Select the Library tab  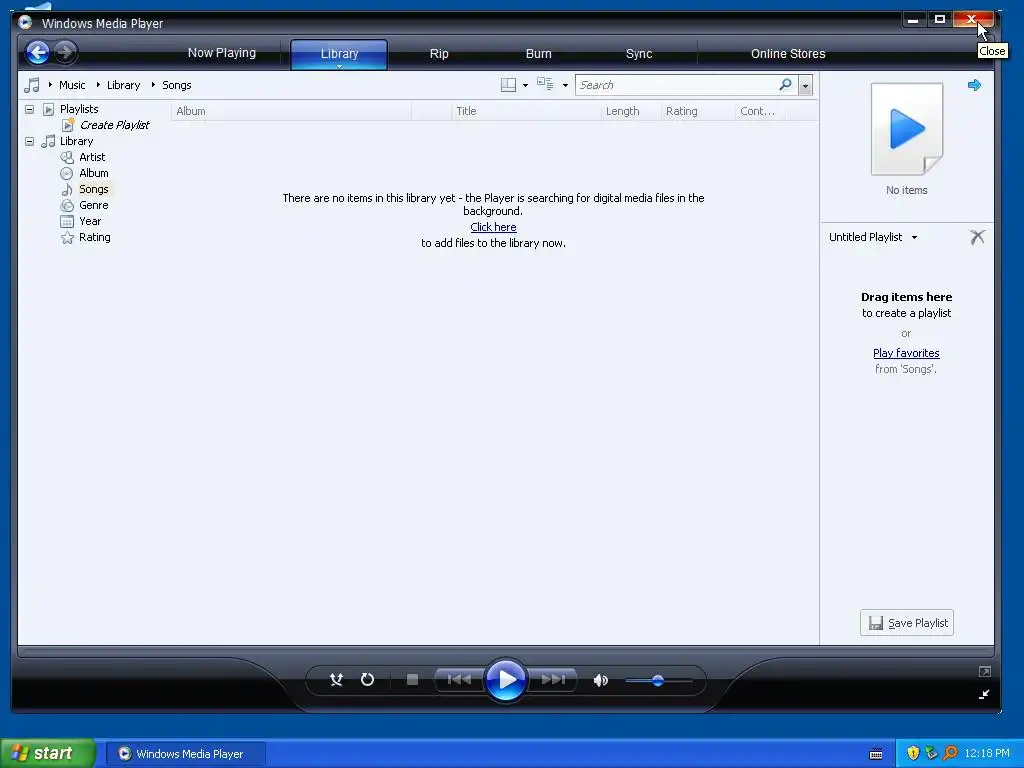pos(339,54)
